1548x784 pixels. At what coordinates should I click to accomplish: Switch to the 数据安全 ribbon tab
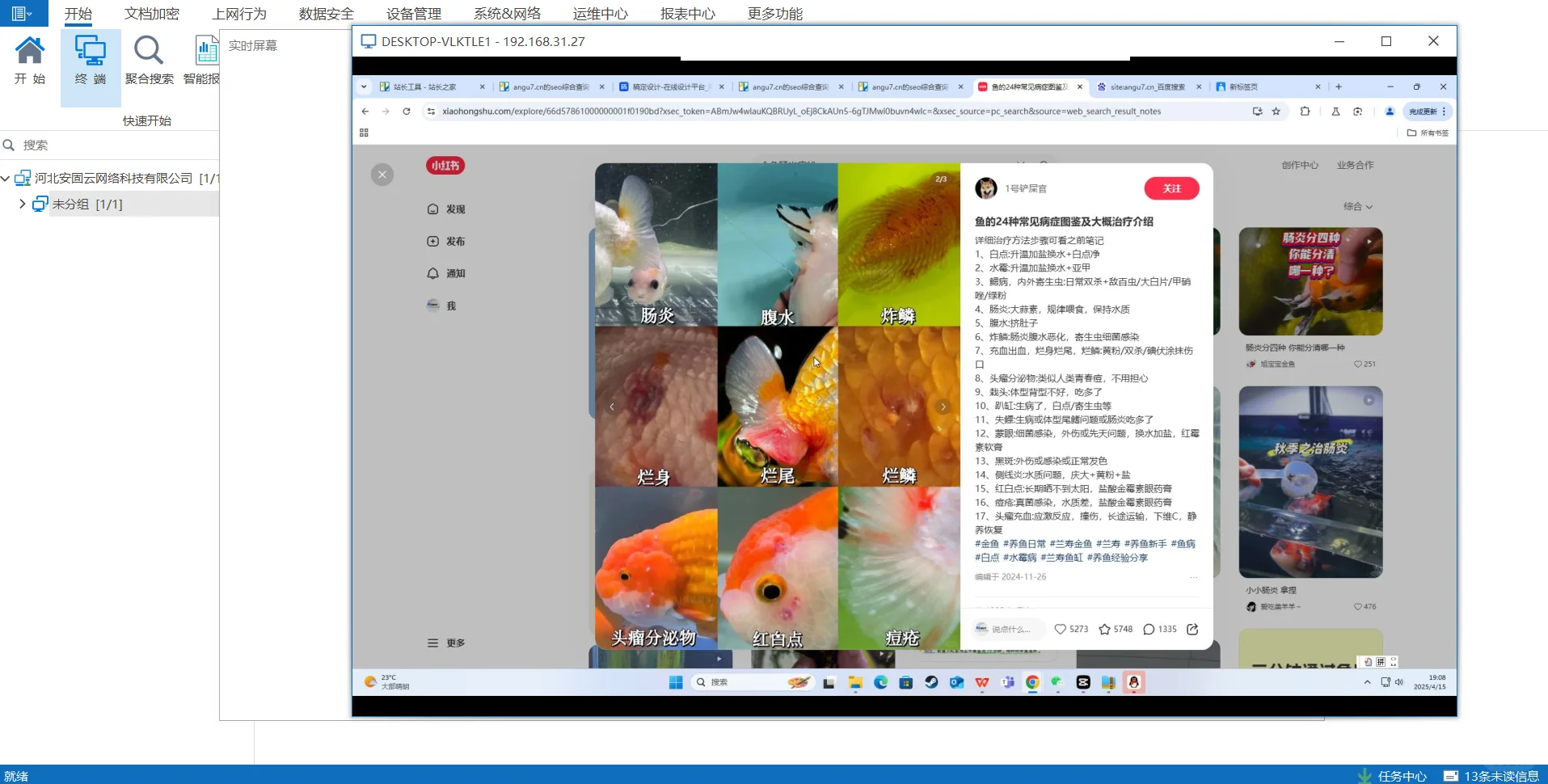[x=325, y=13]
